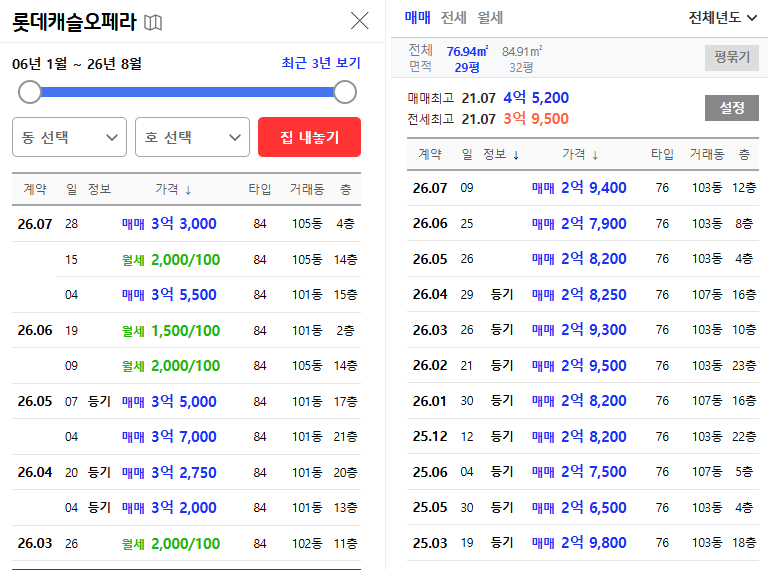This screenshot has height=570, width=768.
Task: Select the 매매 2억 7,500 price
Action: click(x=579, y=472)
